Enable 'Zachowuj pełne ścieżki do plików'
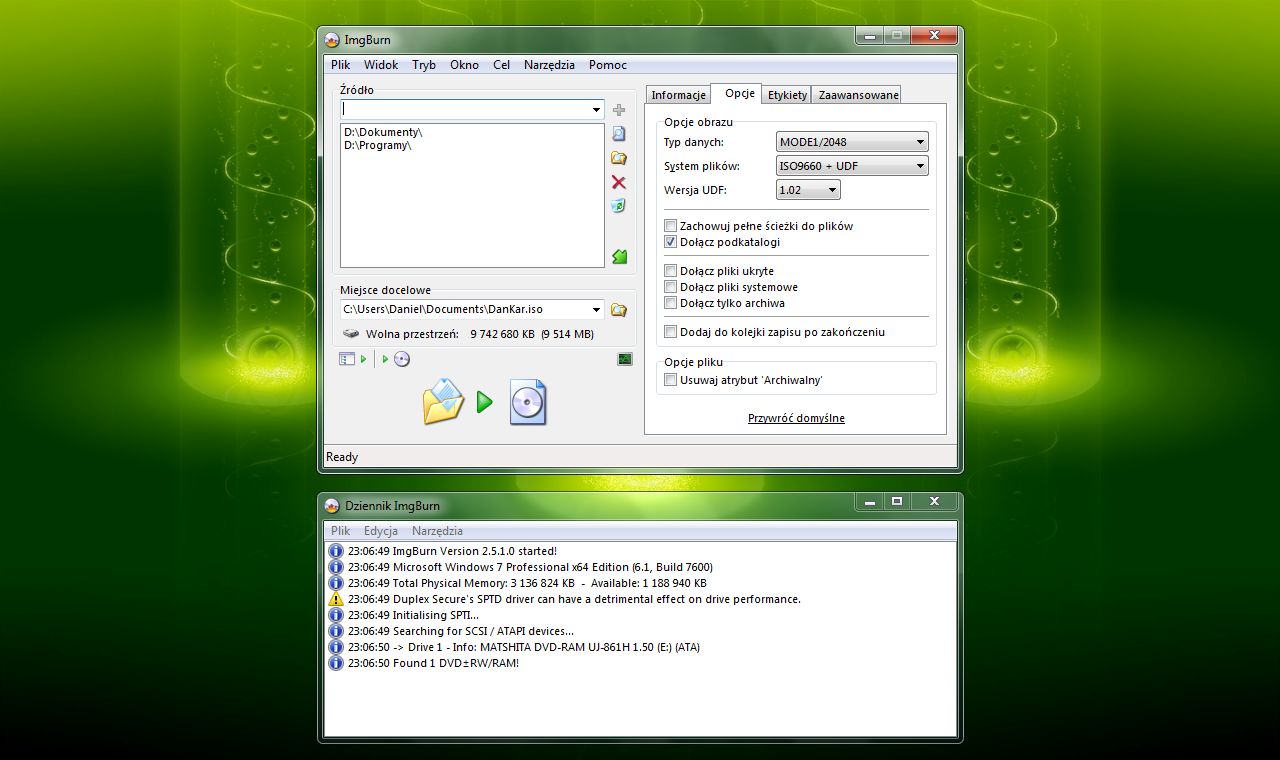 pyautogui.click(x=671, y=226)
